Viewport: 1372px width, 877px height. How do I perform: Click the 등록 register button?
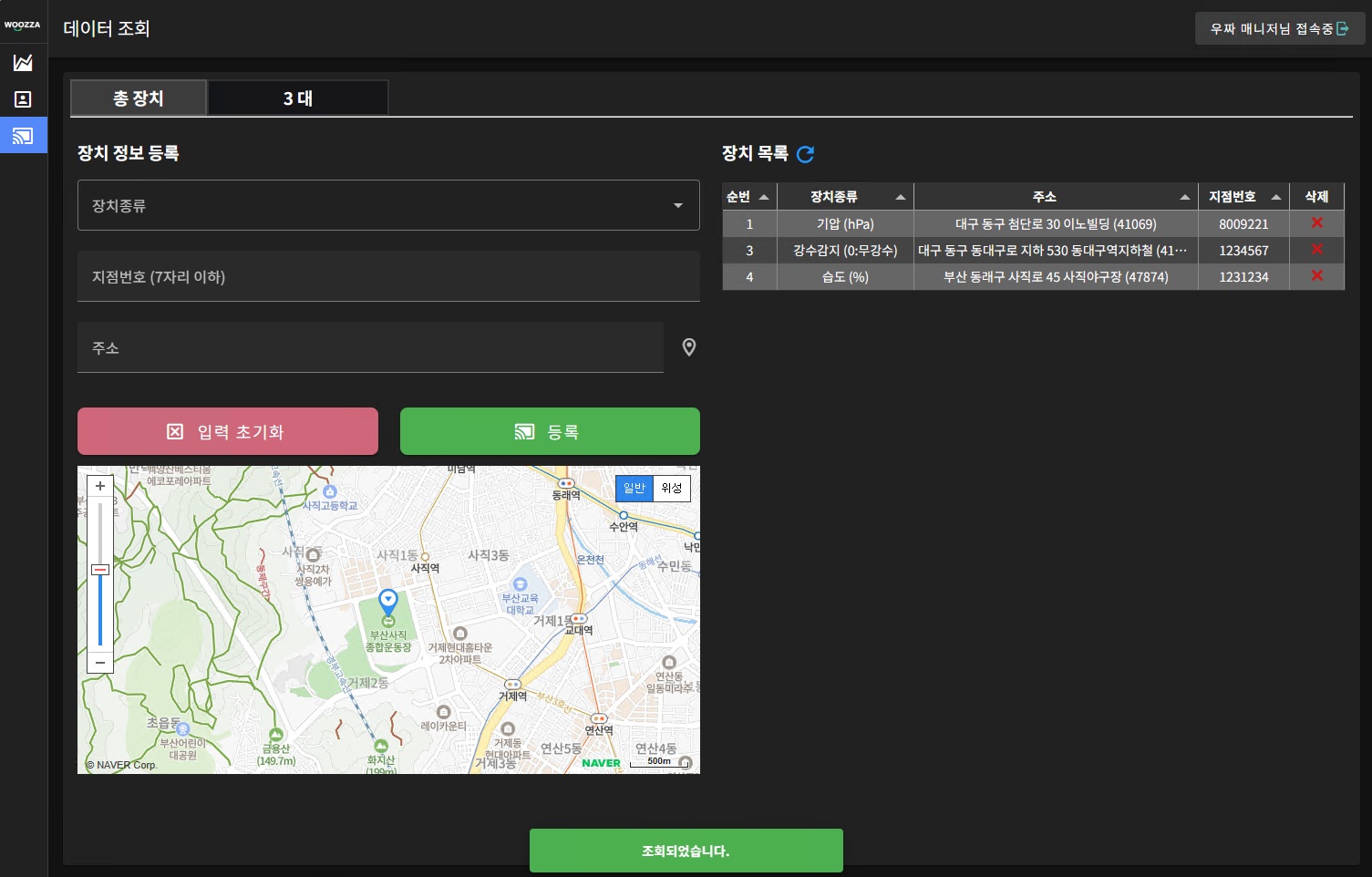[x=550, y=431]
